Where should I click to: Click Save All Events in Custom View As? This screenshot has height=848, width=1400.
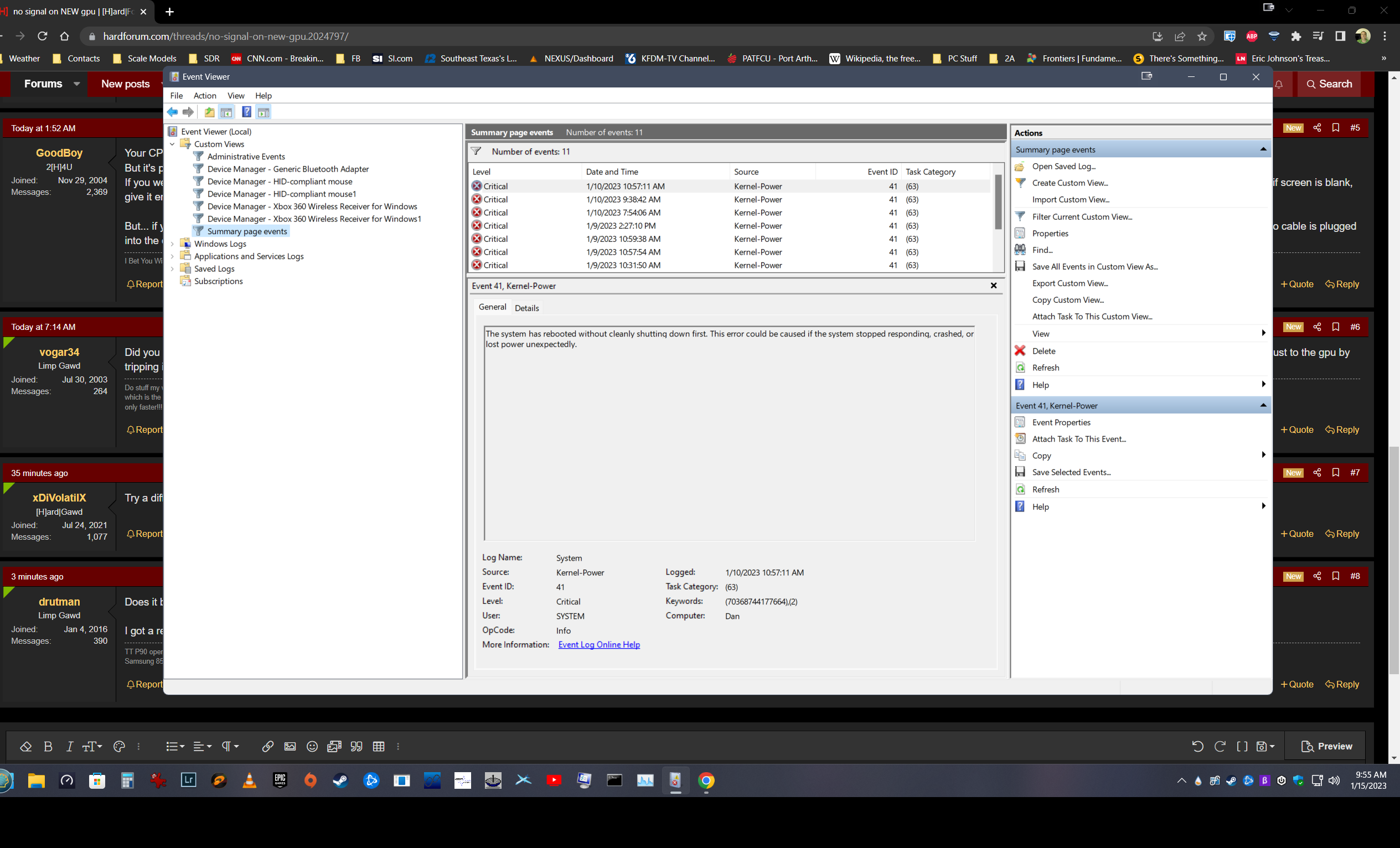[x=1094, y=266]
